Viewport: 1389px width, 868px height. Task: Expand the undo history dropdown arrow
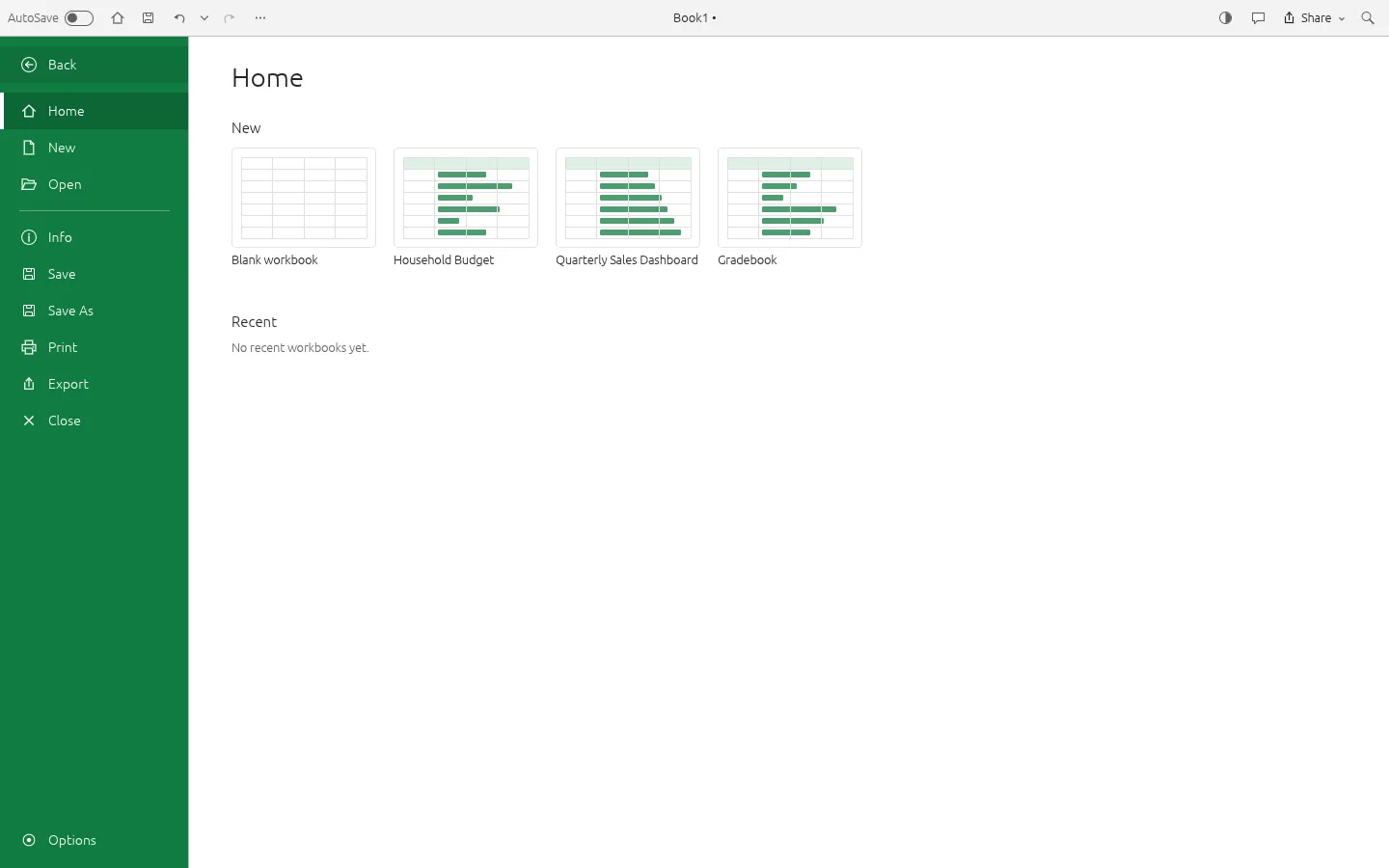pyautogui.click(x=204, y=18)
